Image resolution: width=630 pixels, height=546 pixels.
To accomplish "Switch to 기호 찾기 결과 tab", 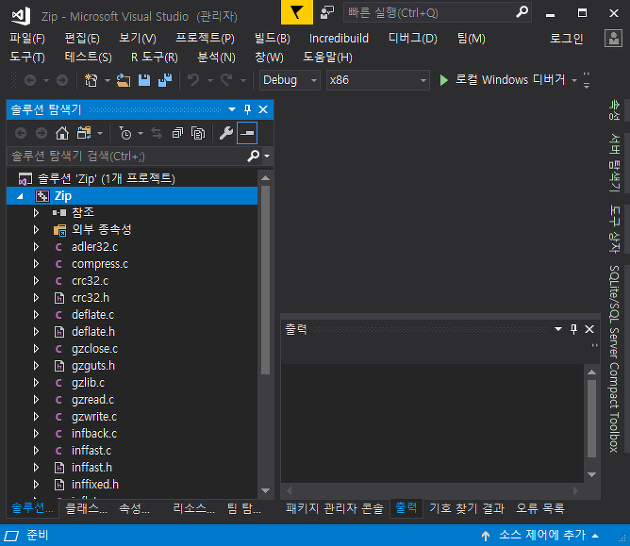I will 466,509.
